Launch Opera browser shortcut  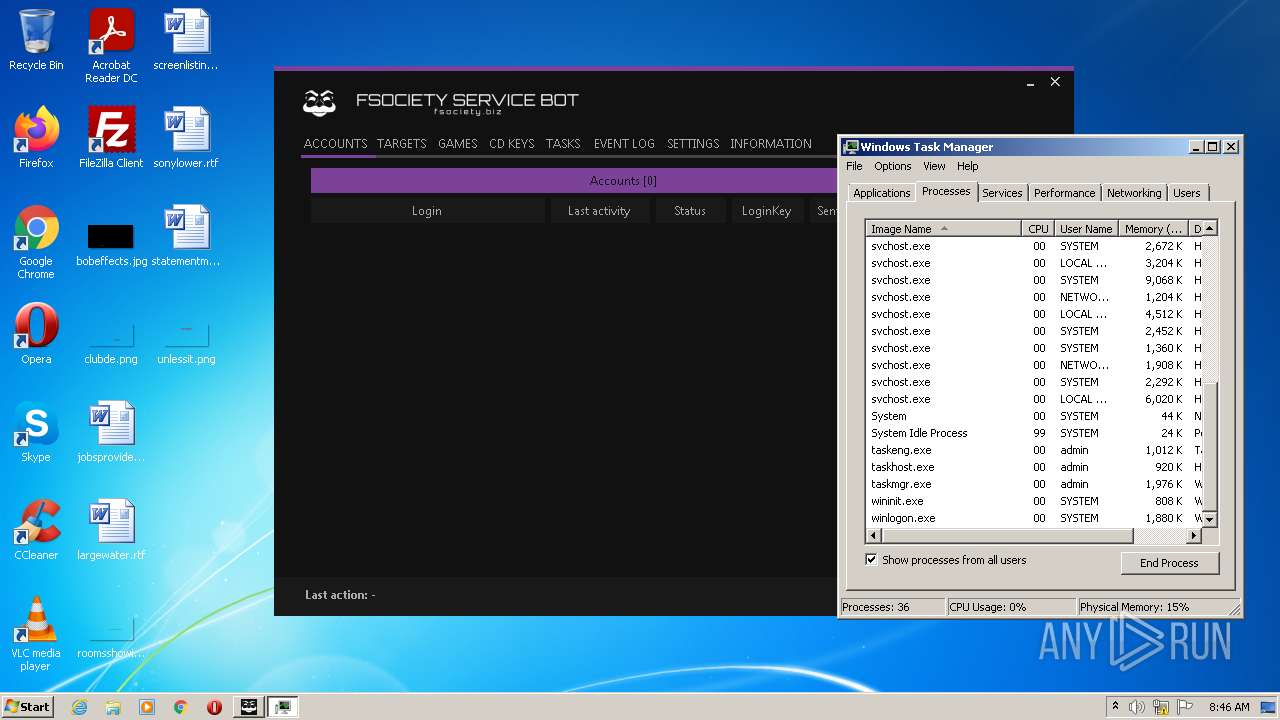point(36,334)
